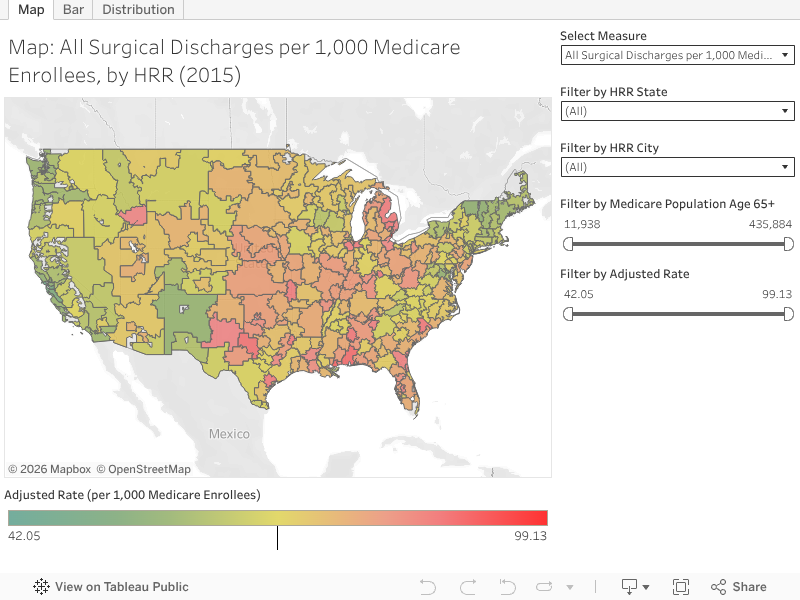Click the View on Tableau Public link
This screenshot has height=600, width=800.
[120, 587]
